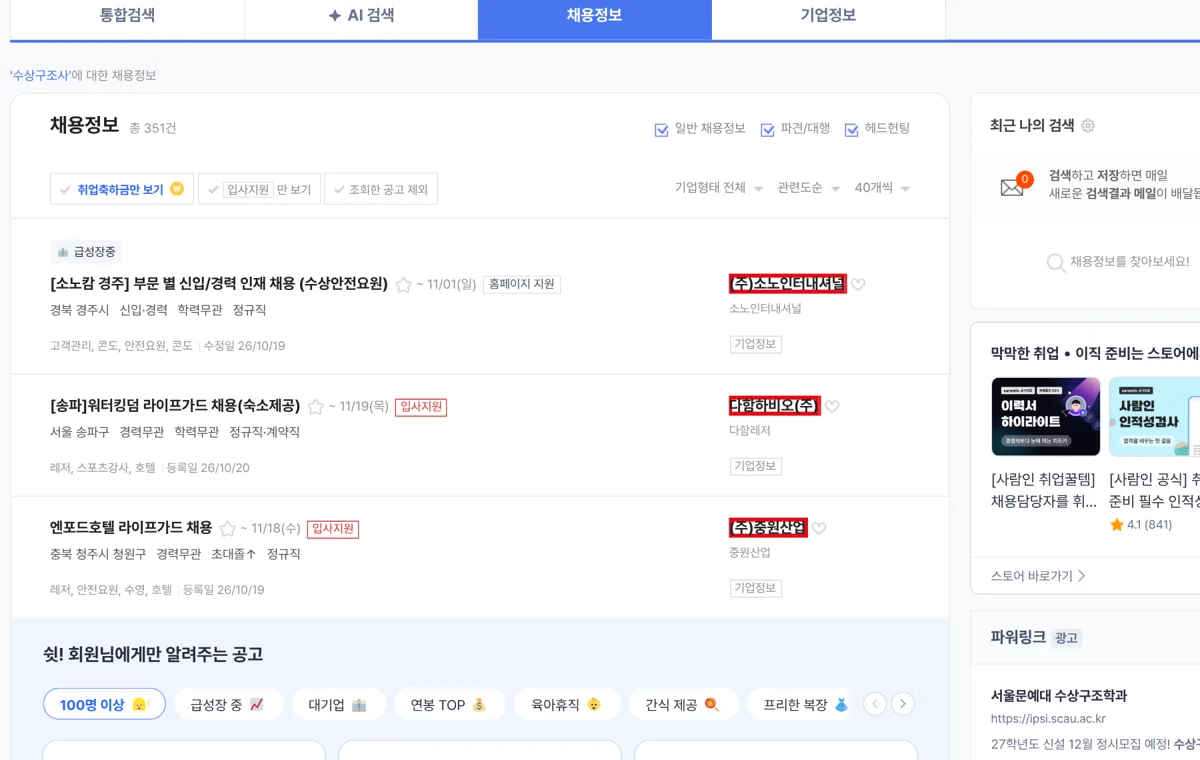Screen dimensions: 1200x760
Task: Open 기업정보 button for 소노인터내셔널
Action: coord(756,344)
